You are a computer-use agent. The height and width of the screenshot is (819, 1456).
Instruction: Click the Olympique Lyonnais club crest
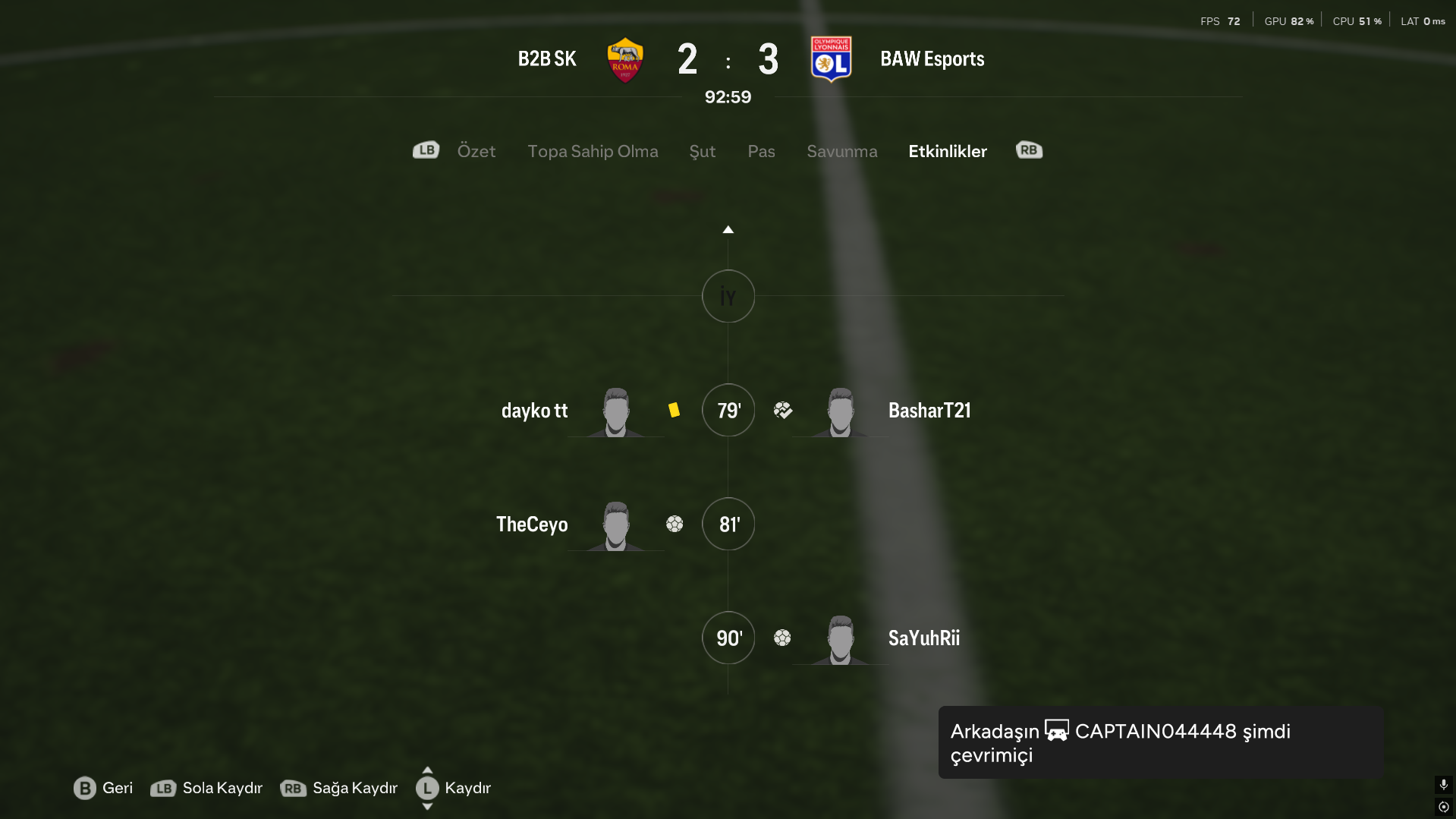pos(831,59)
